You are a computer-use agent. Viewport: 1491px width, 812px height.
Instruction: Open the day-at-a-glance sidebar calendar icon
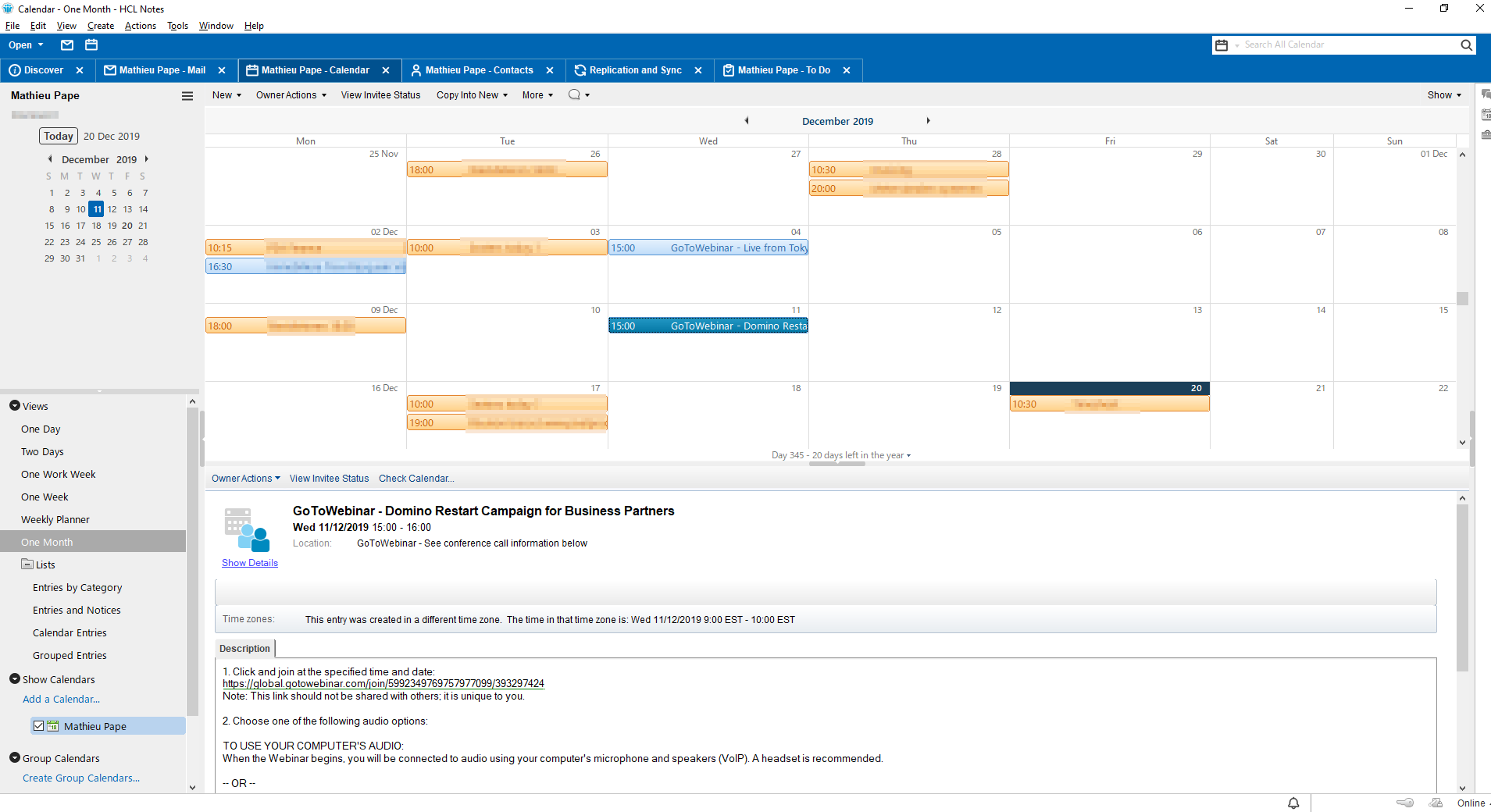(1485, 115)
